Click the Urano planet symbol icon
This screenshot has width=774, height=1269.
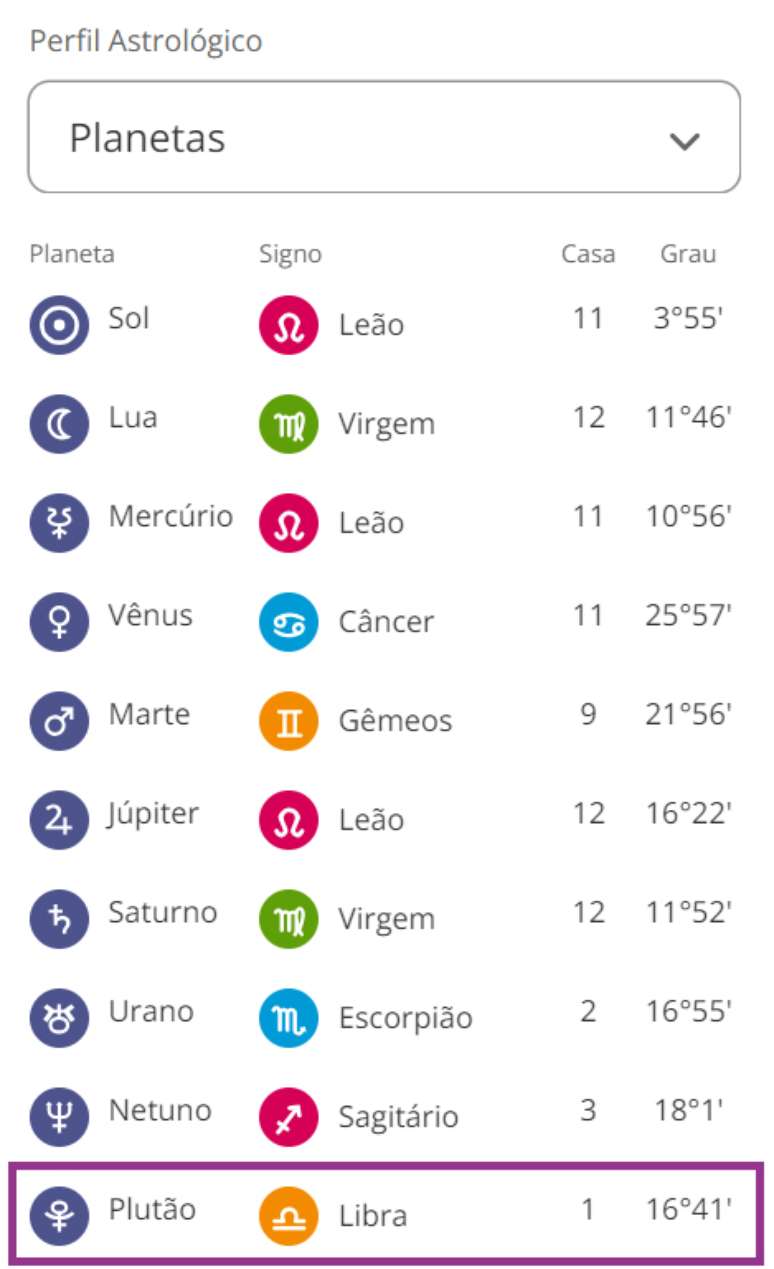59,1018
